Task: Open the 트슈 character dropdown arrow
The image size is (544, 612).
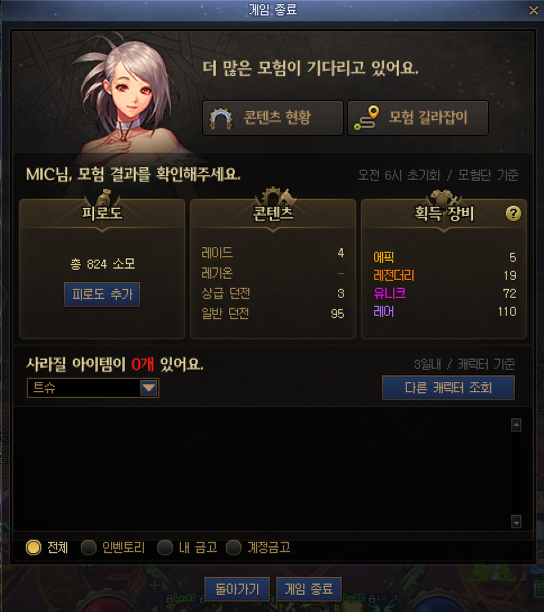Action: point(149,388)
